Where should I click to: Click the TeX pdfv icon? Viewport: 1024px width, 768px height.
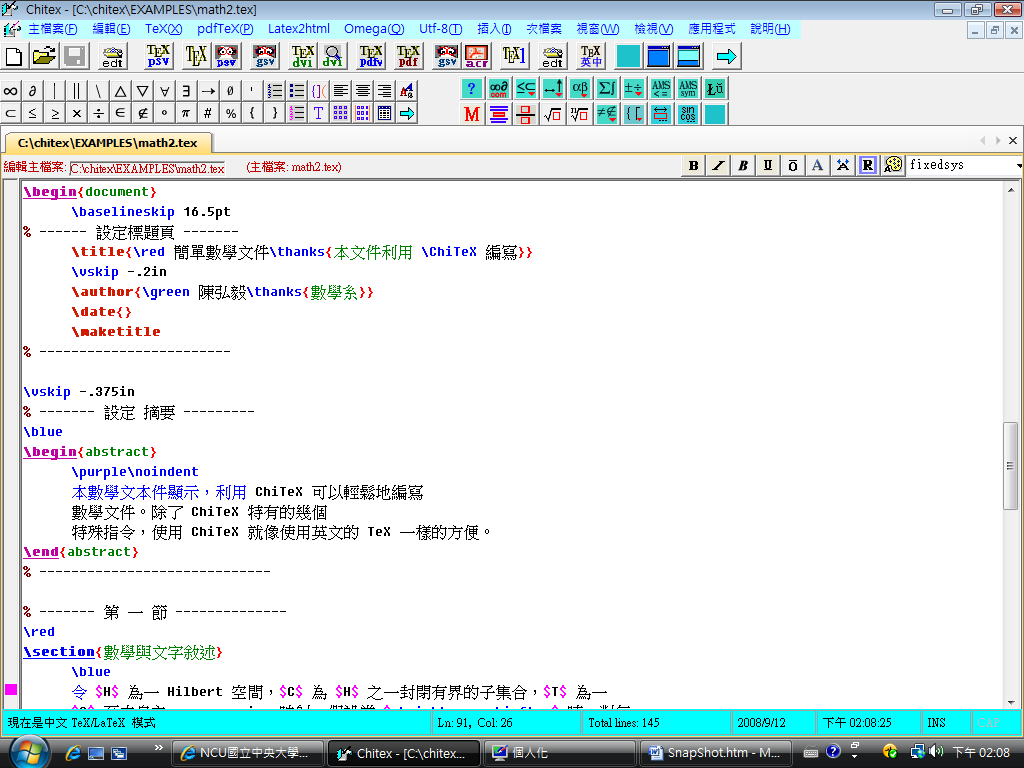click(371, 56)
